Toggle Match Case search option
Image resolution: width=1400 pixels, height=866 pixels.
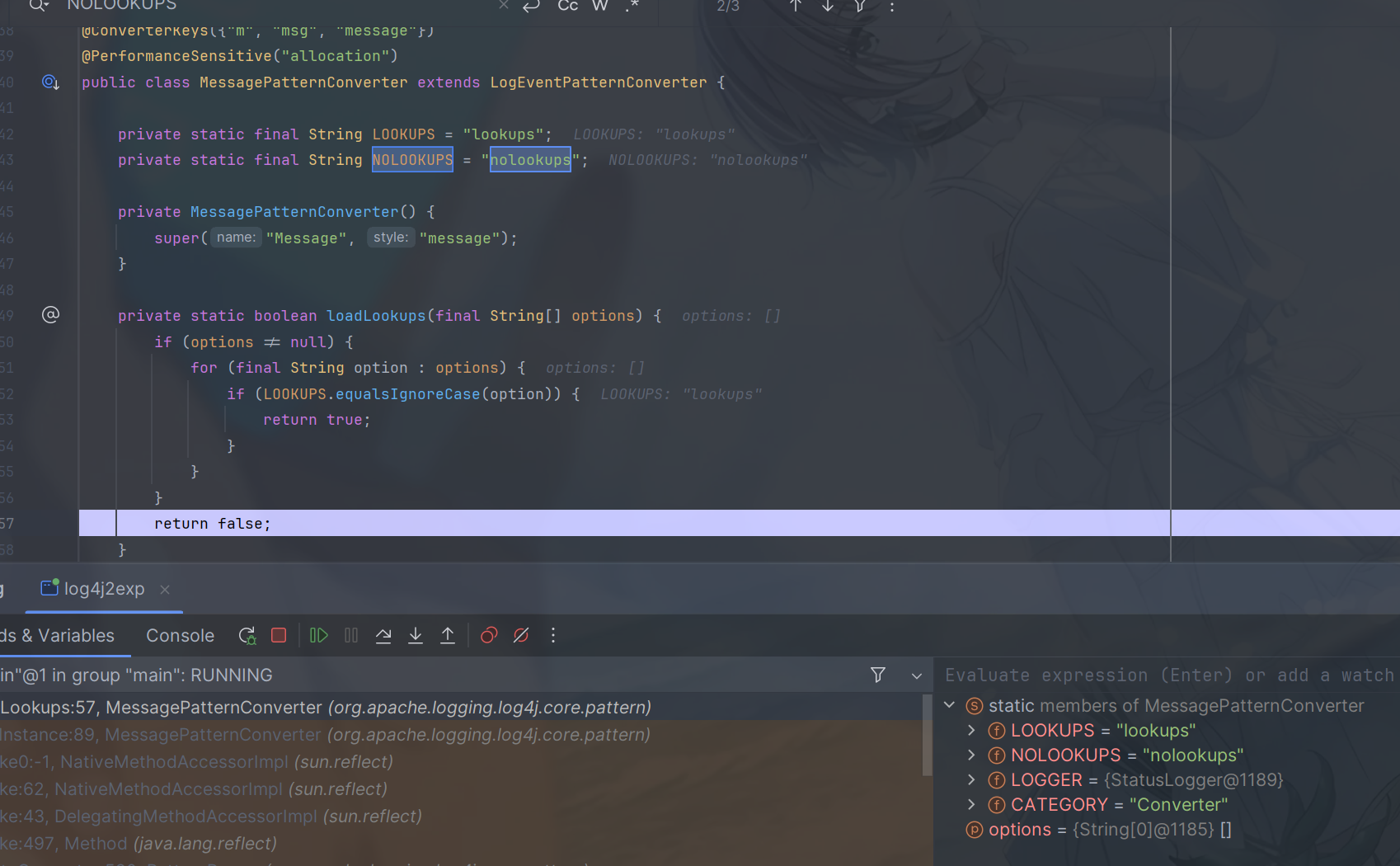tap(568, 5)
